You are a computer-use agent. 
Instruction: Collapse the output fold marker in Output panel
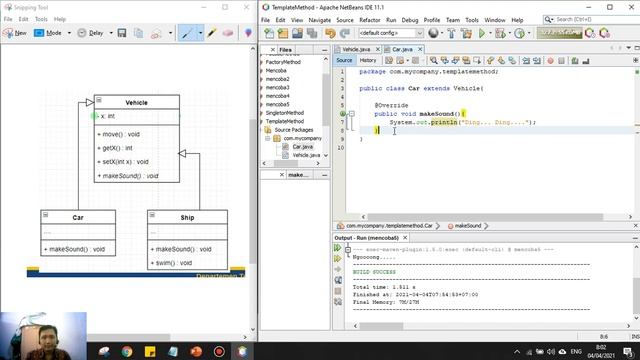click(348, 249)
